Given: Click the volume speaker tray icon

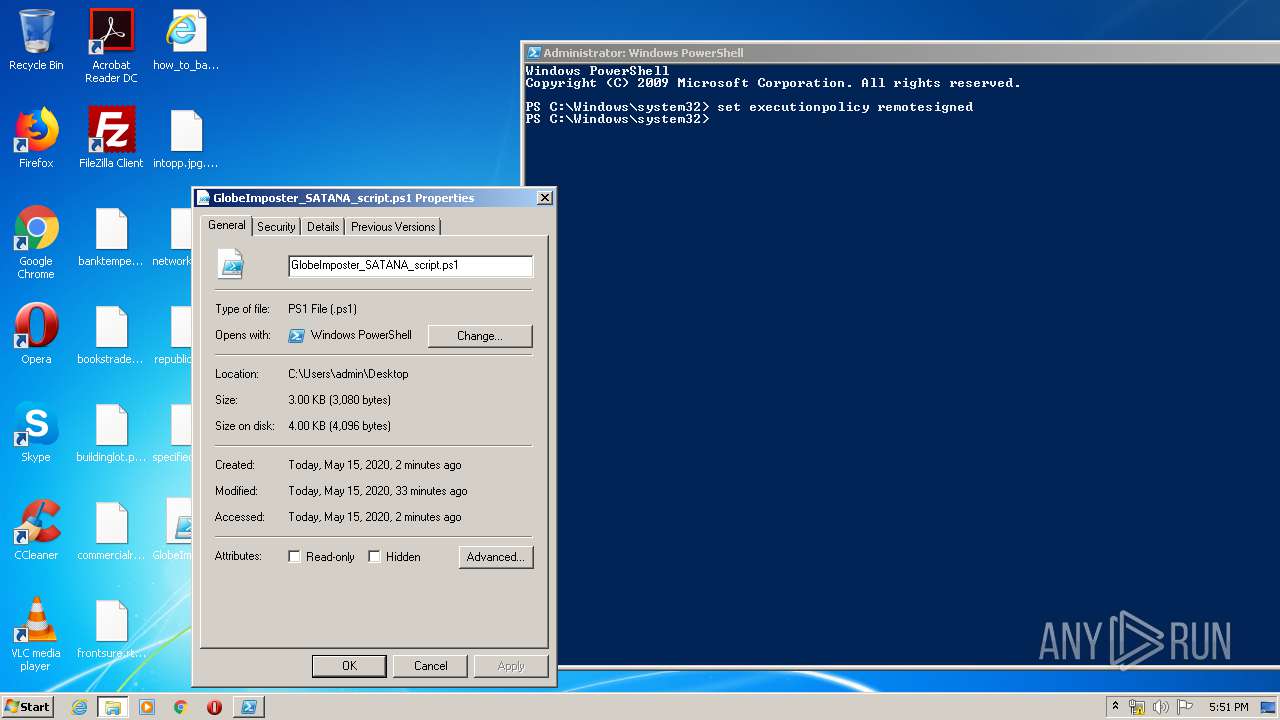Looking at the screenshot, I should [x=1161, y=707].
